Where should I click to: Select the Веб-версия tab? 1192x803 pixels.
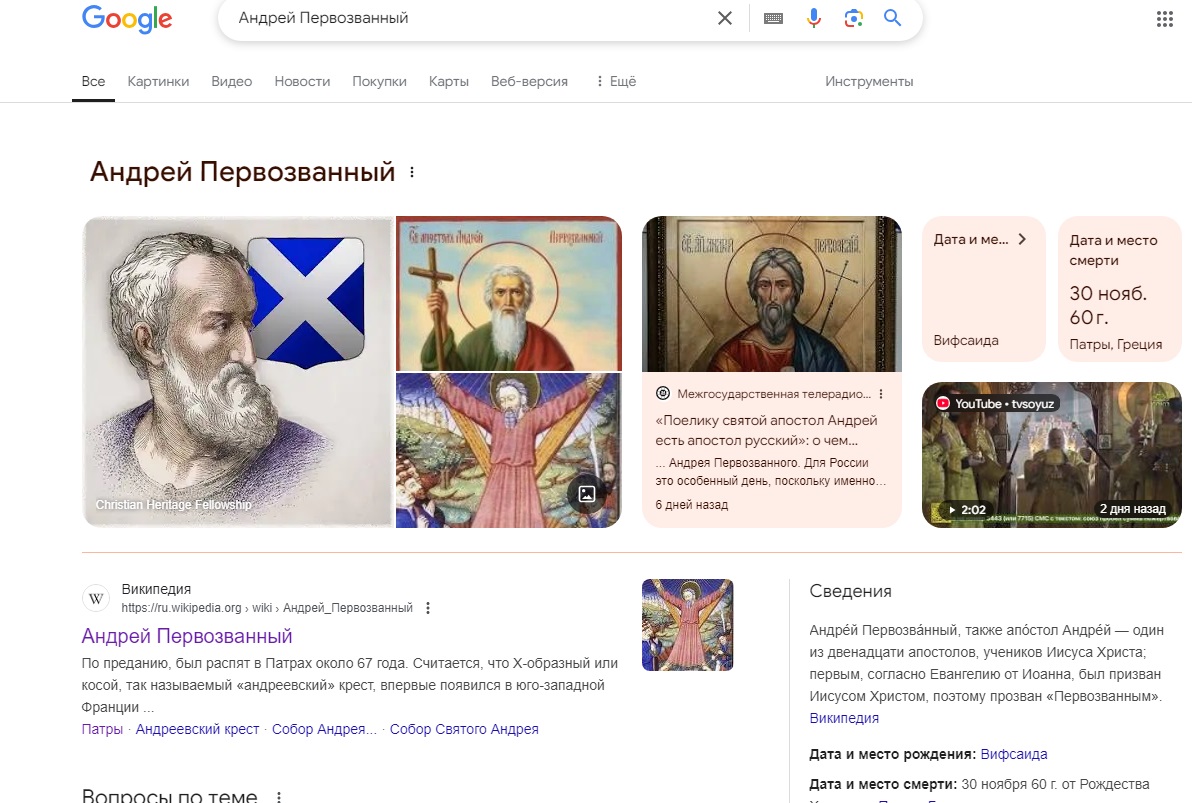point(529,81)
